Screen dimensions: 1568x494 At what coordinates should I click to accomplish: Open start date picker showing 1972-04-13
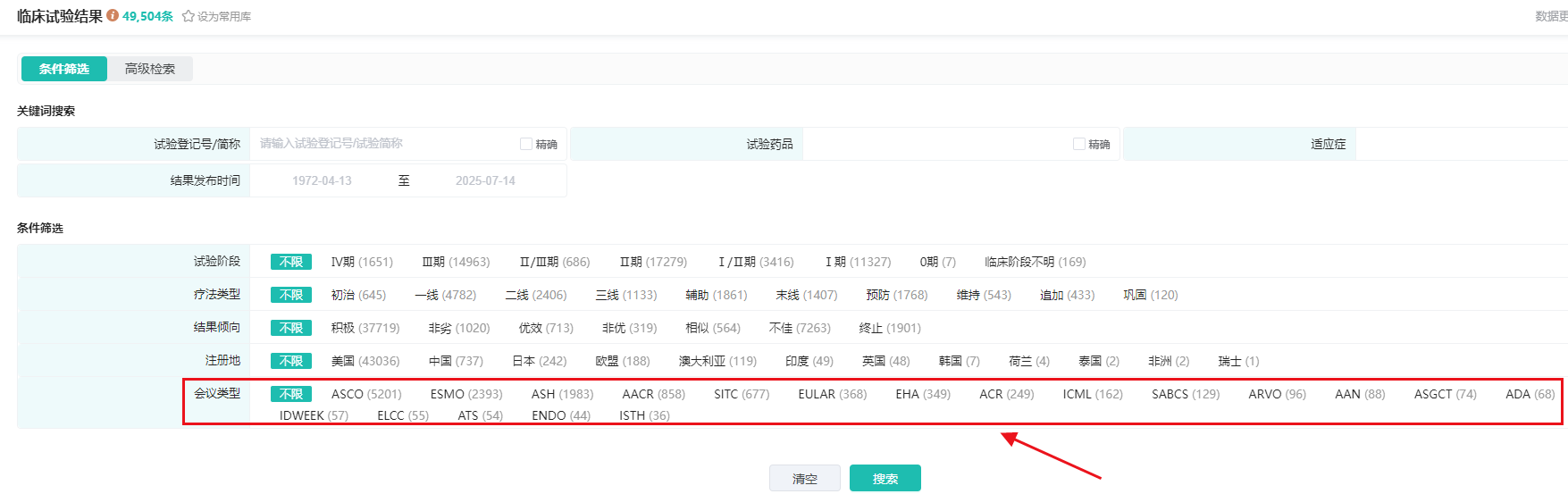pyautogui.click(x=322, y=180)
